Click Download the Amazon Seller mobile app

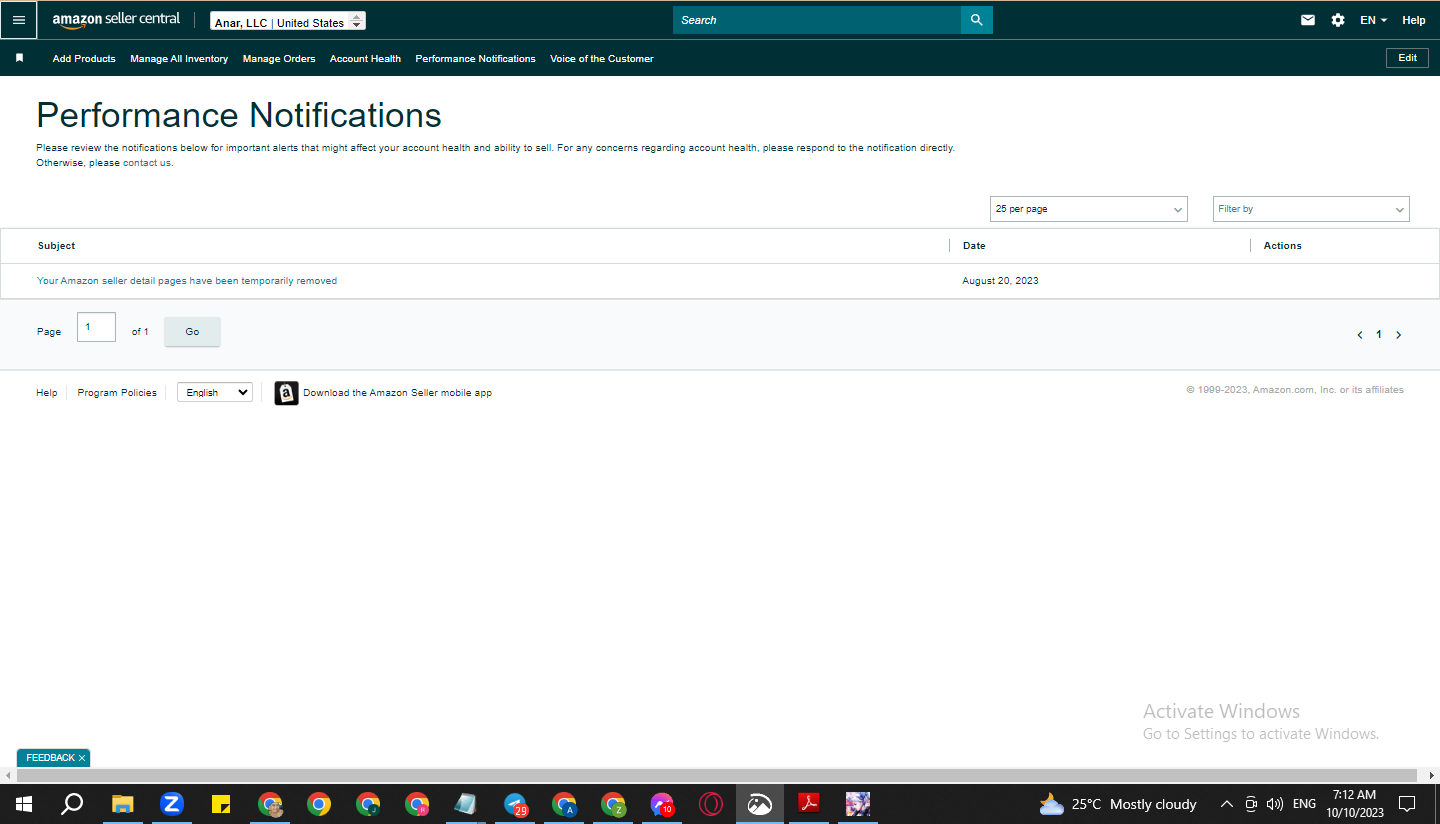click(398, 393)
